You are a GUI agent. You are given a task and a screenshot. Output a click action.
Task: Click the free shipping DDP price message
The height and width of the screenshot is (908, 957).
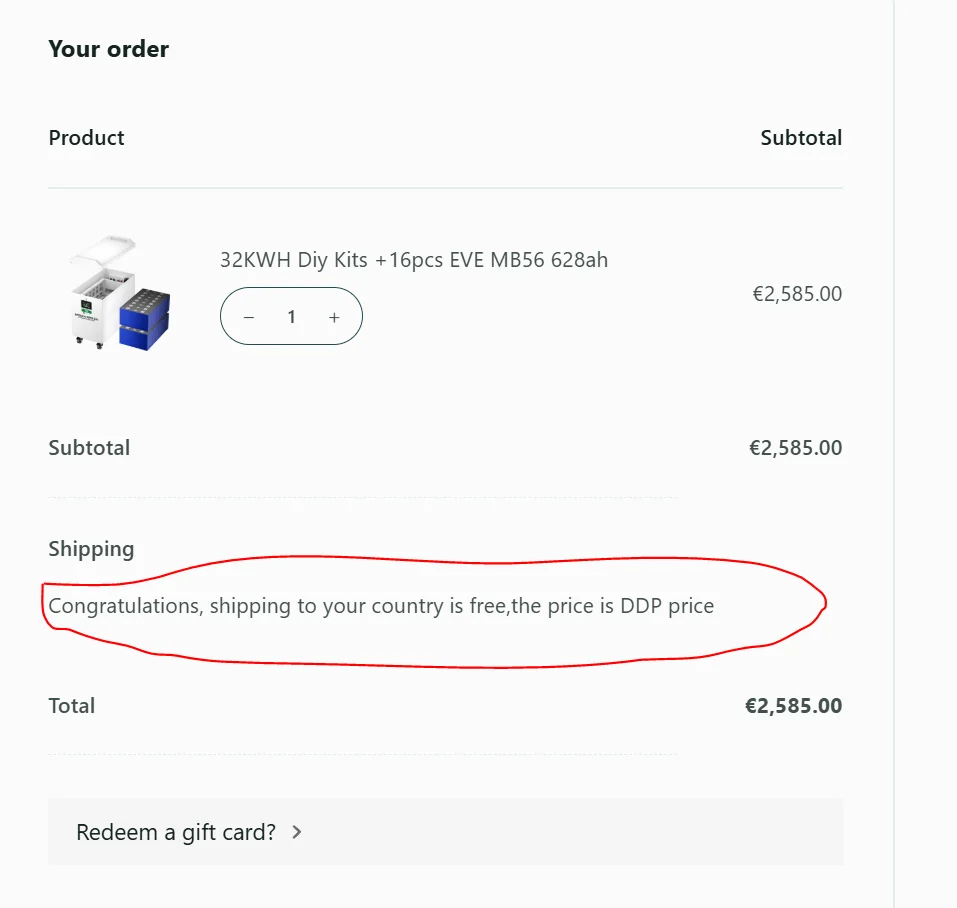[x=381, y=606]
